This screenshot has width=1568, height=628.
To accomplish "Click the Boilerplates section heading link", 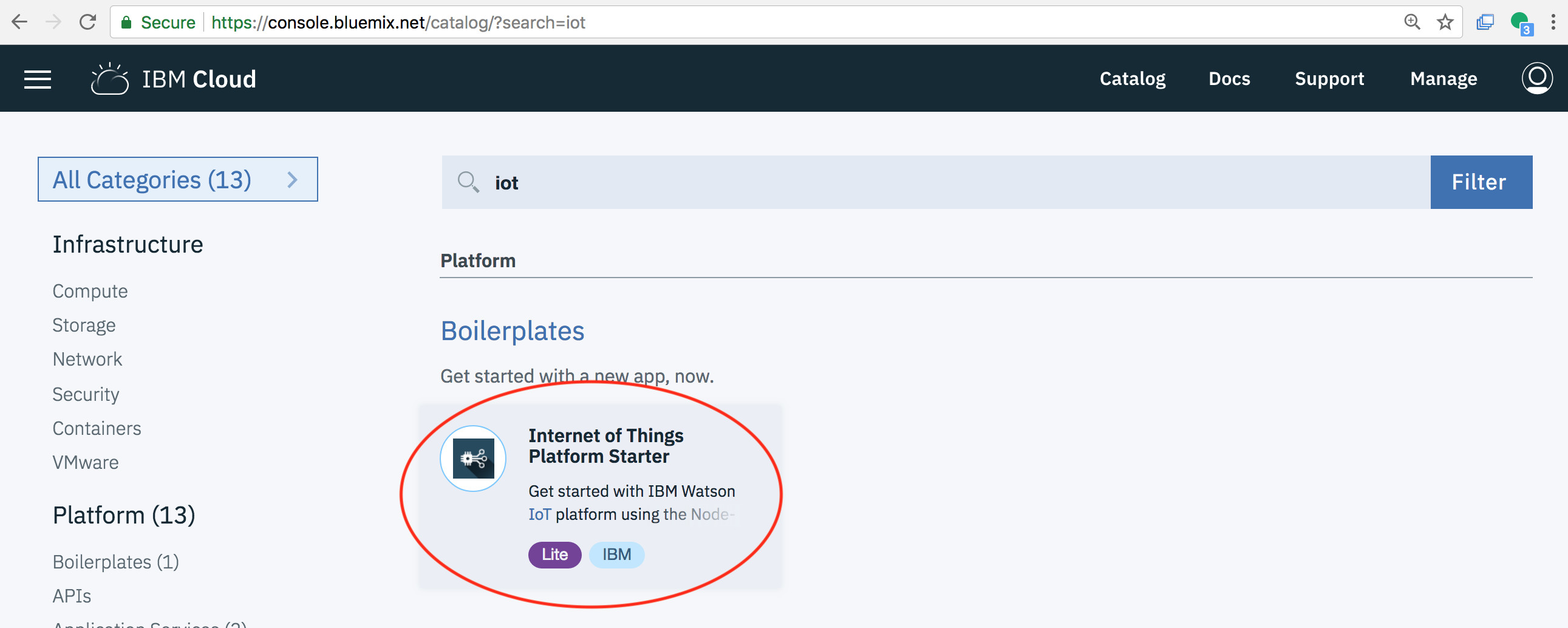I will click(512, 330).
